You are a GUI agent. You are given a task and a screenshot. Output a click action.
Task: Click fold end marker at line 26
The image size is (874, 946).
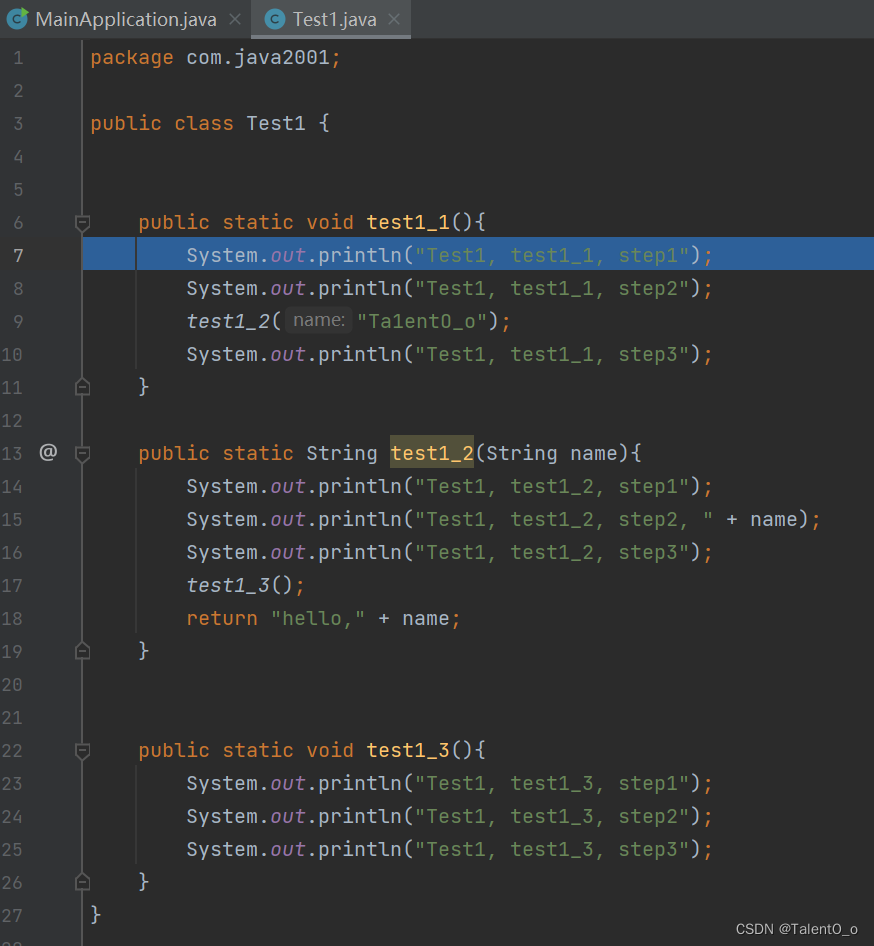pos(83,882)
